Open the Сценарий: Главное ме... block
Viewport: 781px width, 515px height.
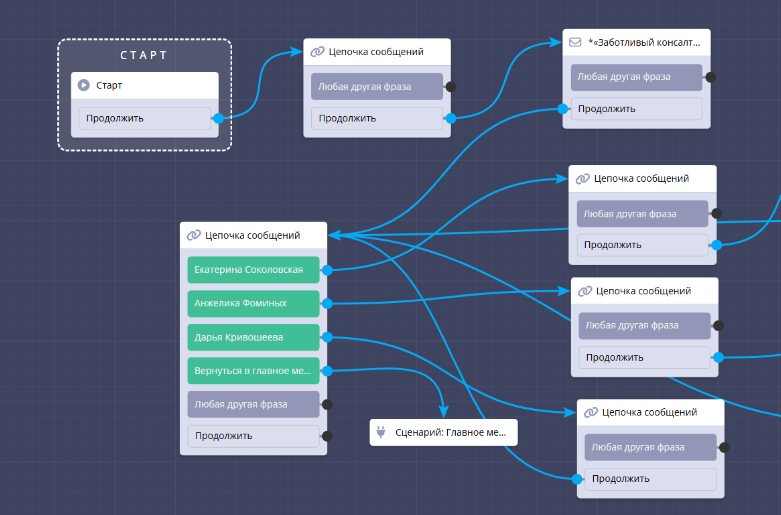443,433
